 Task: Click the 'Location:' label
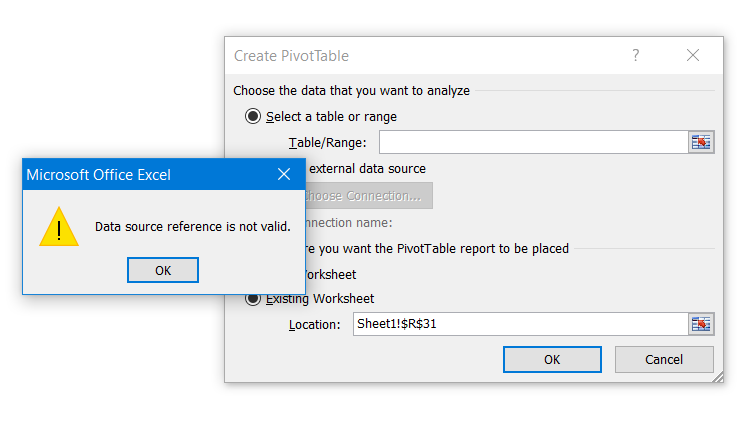(315, 325)
